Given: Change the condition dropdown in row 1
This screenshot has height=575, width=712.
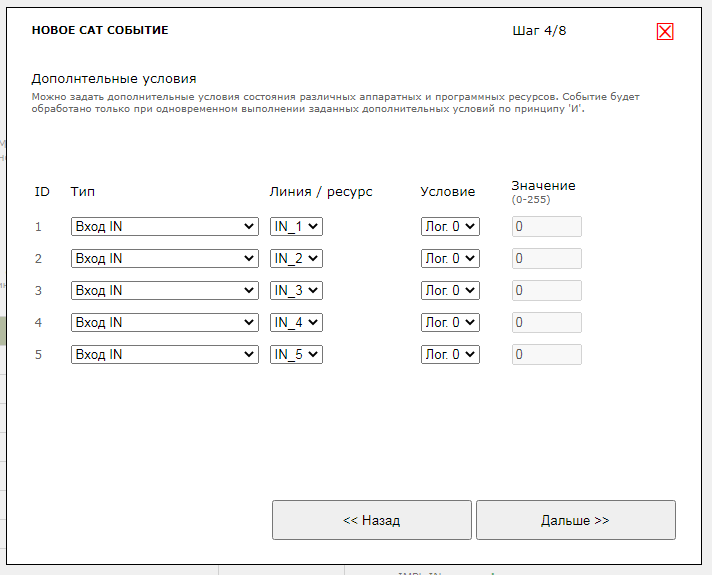Looking at the screenshot, I should pos(450,227).
